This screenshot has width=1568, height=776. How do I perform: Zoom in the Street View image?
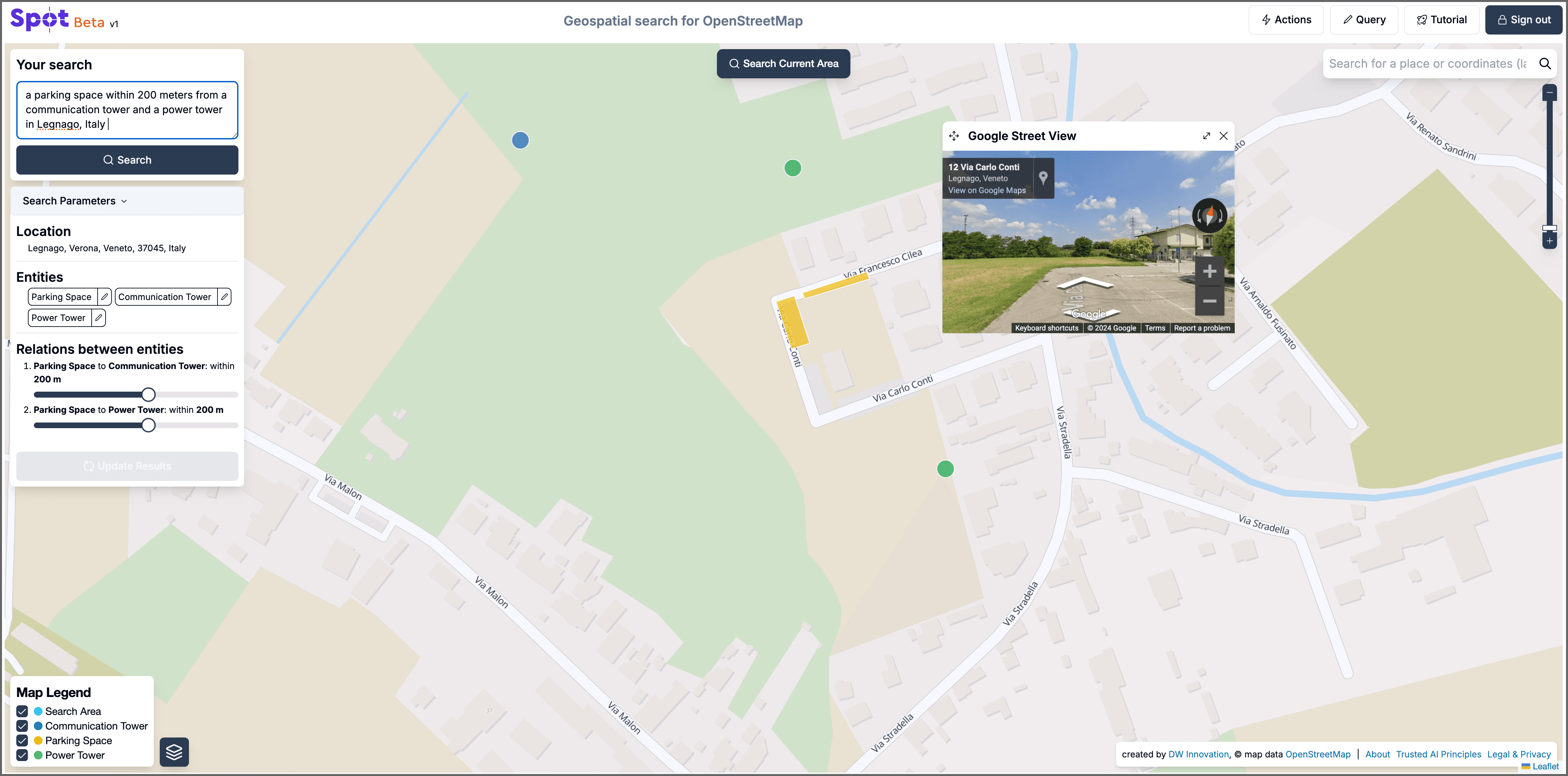click(1209, 272)
